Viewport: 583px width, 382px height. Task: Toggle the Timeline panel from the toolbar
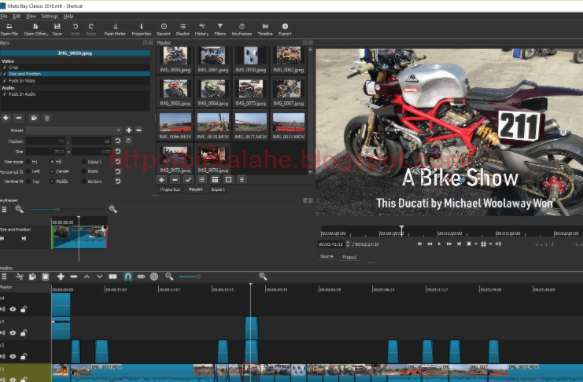[265, 29]
